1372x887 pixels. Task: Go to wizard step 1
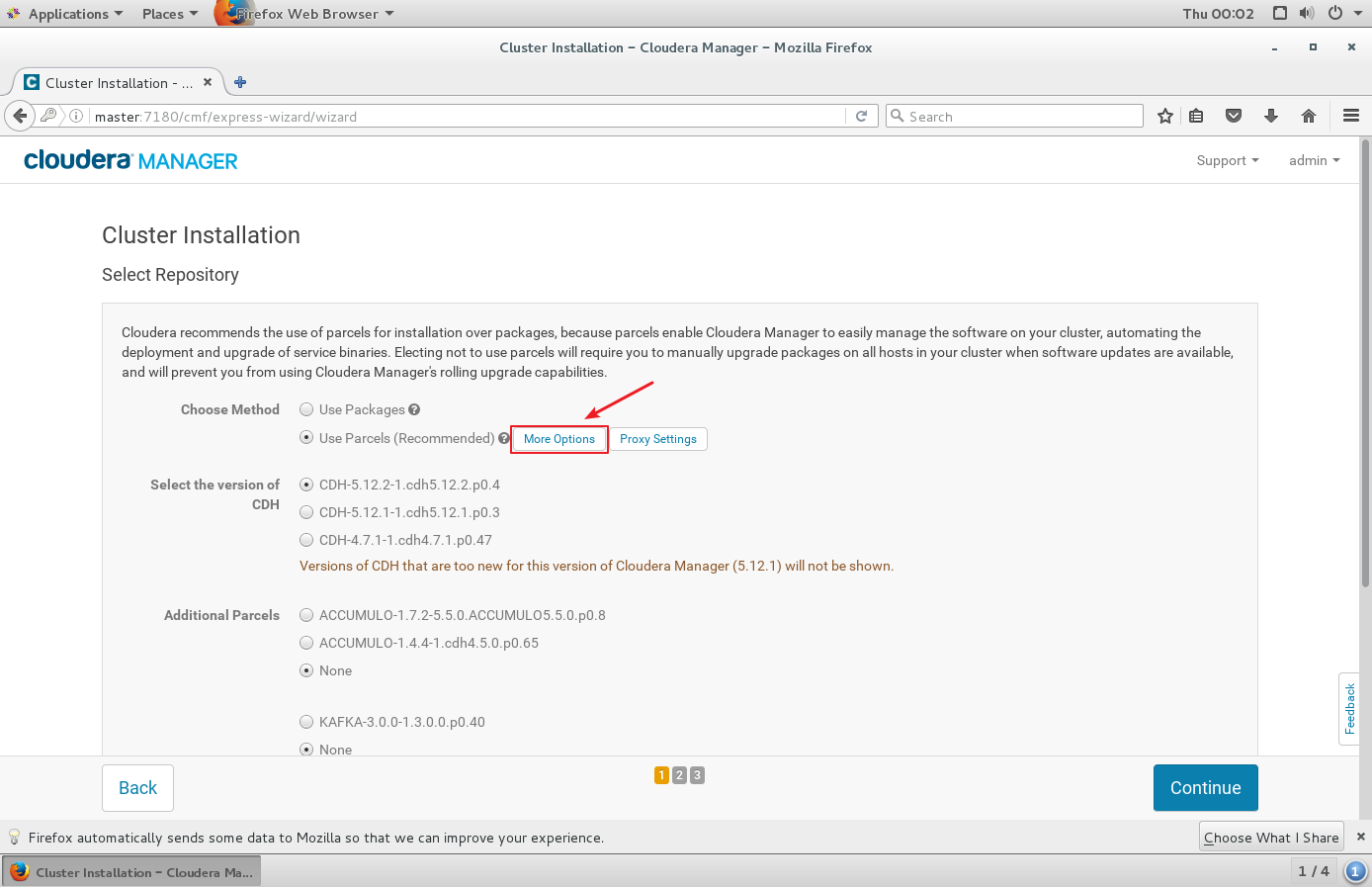(x=661, y=775)
